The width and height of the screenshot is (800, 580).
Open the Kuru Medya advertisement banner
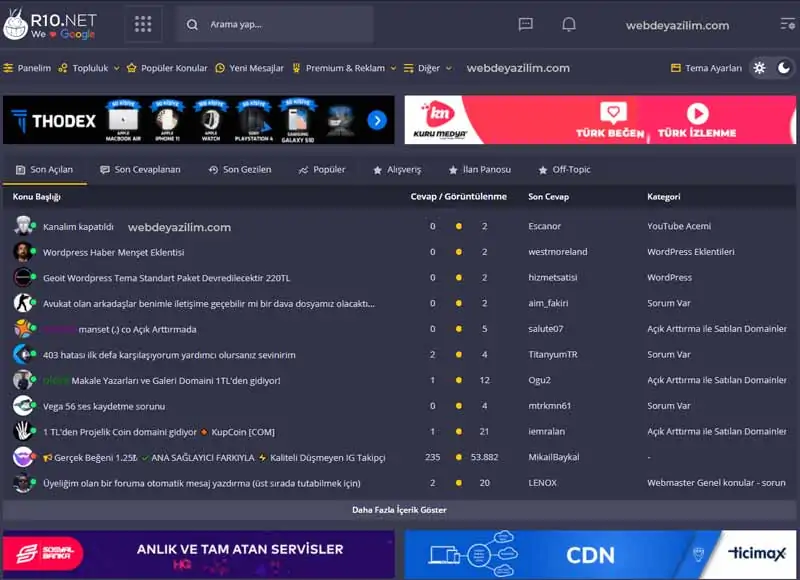tap(600, 120)
